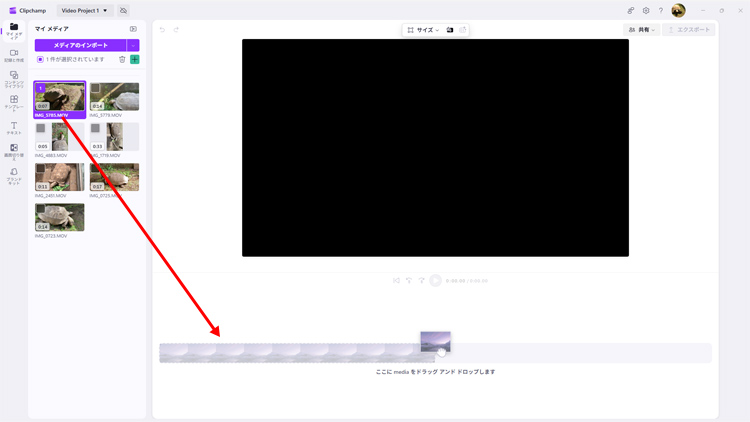Open the Transitions sidebar icon
The height and width of the screenshot is (422, 750).
14,151
